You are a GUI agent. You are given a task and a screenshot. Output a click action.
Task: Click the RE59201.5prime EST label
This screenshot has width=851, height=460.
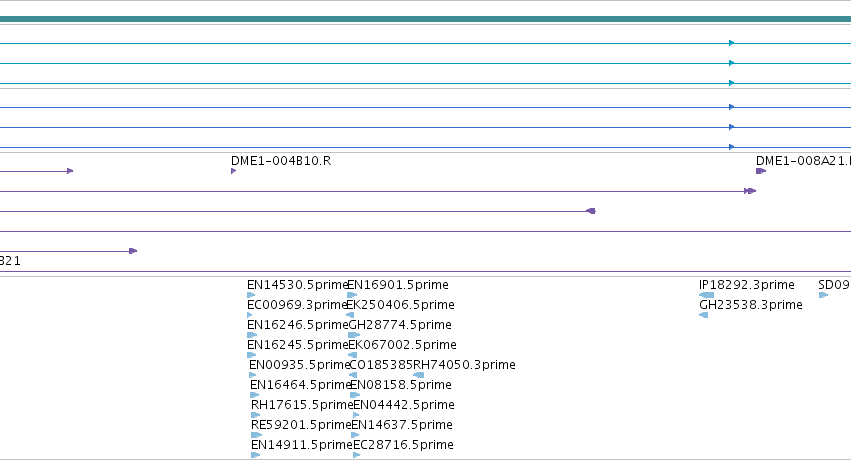pyautogui.click(x=301, y=425)
